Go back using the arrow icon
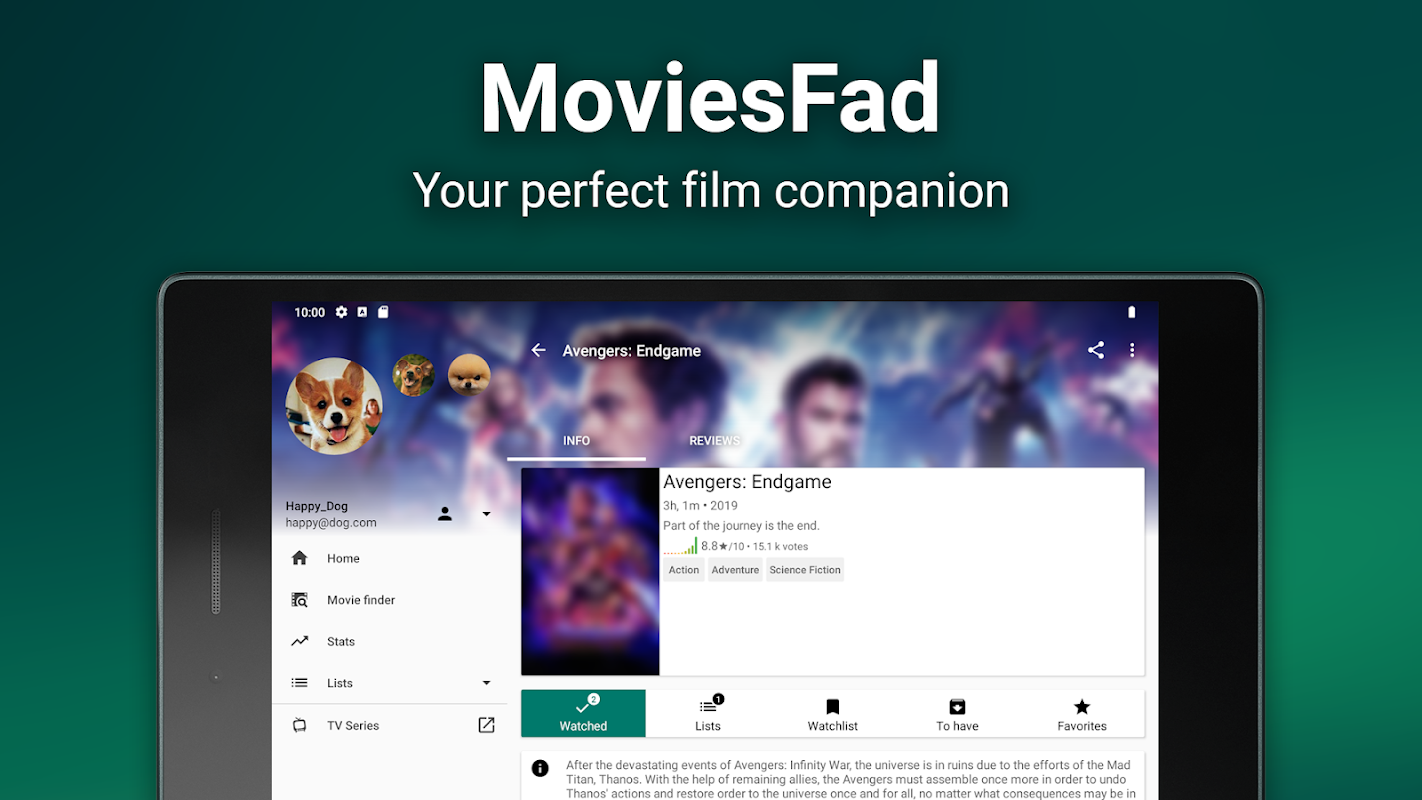 pos(538,350)
